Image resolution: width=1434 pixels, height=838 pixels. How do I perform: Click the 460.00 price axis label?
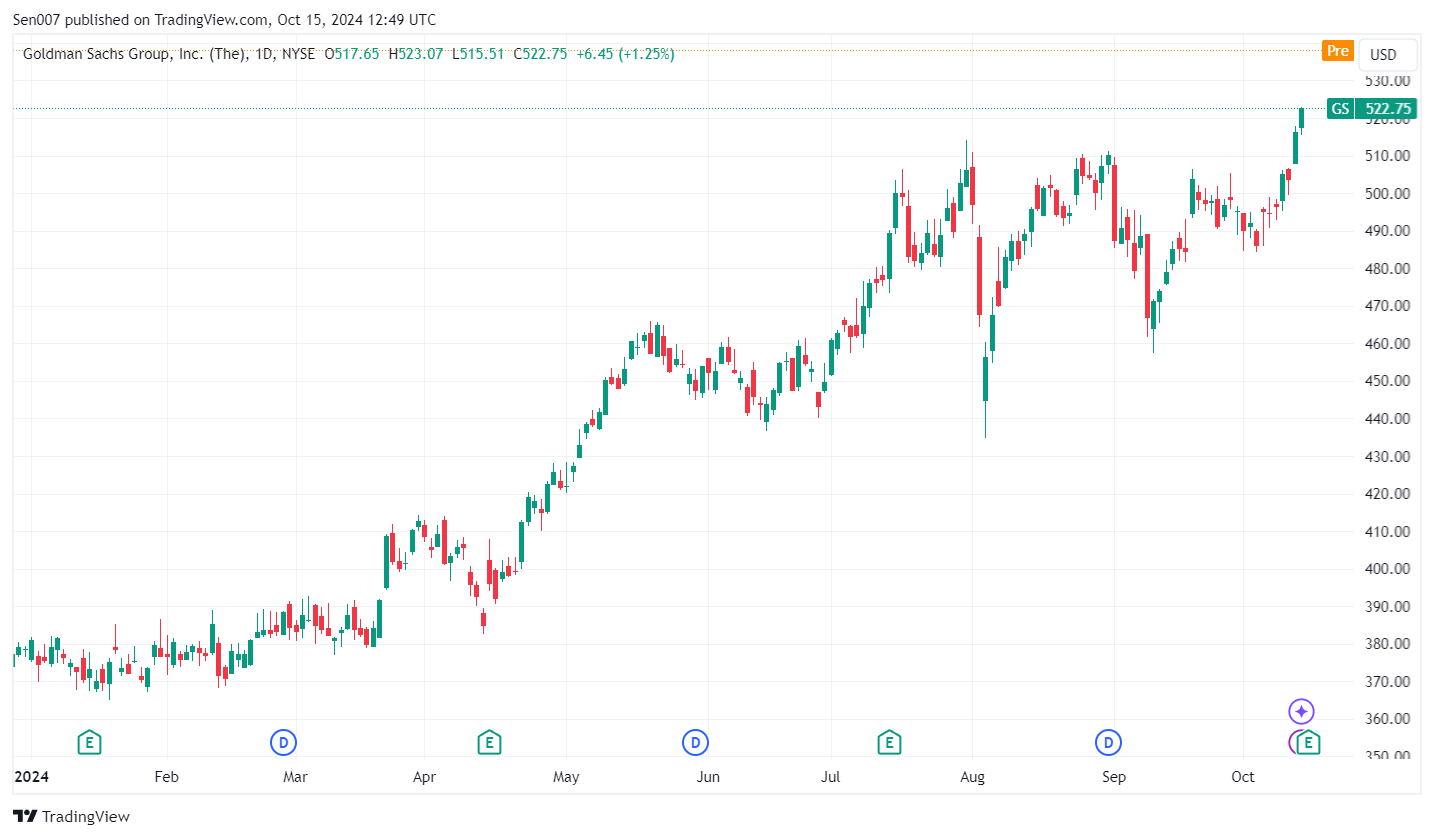tap(1388, 344)
